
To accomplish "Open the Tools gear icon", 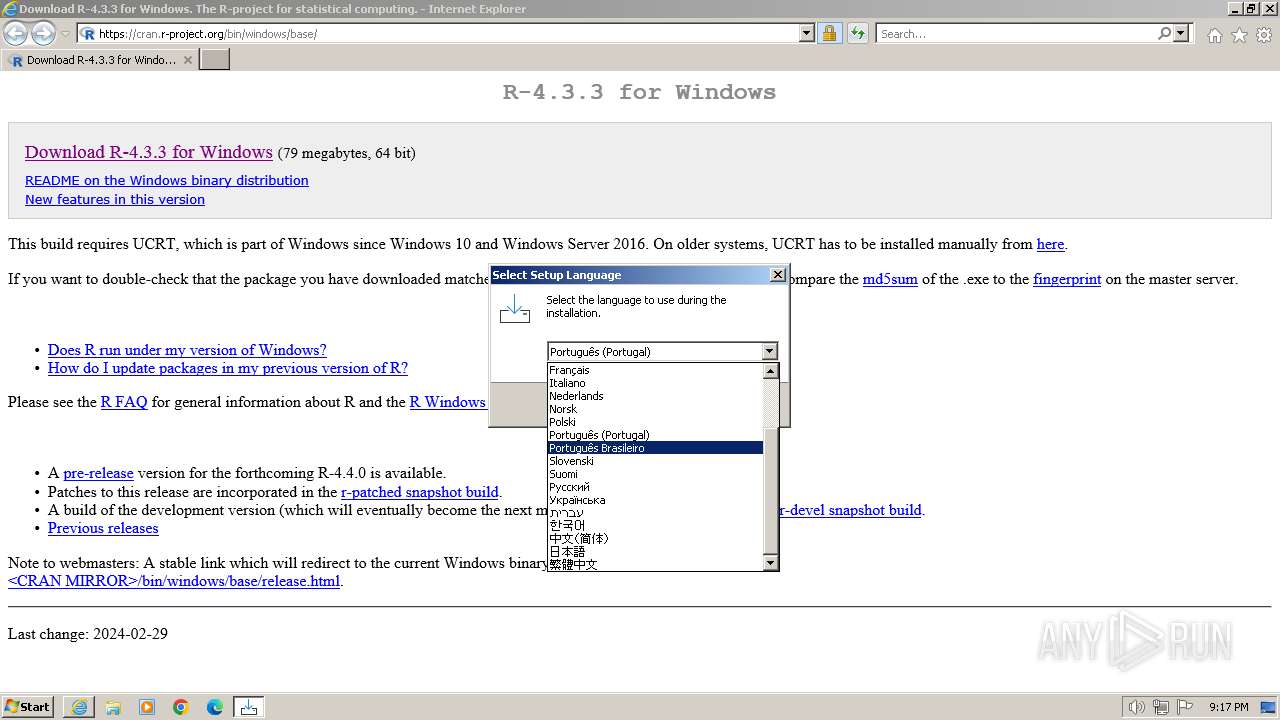I will point(1264,35).
